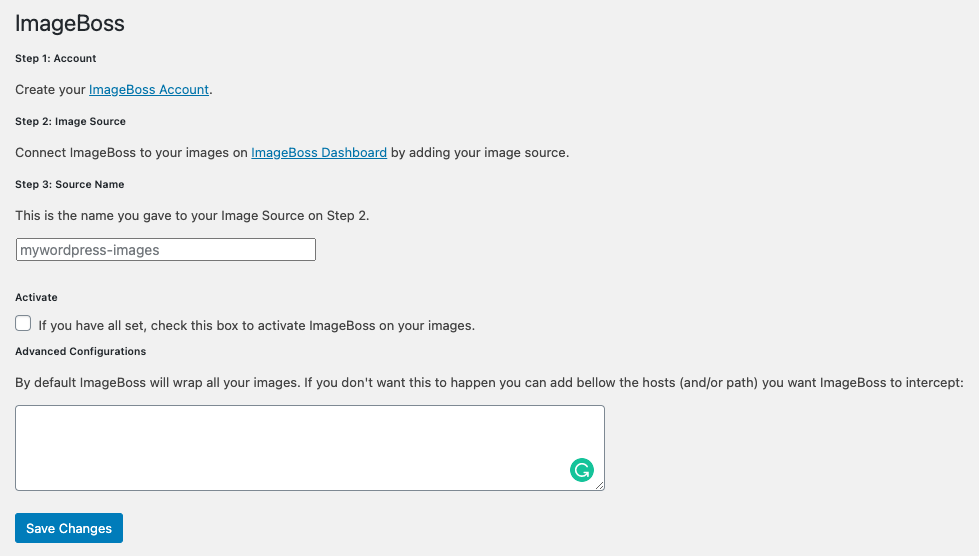Click the 'Advanced Configurations' heading
This screenshot has height=556, width=979.
(81, 352)
